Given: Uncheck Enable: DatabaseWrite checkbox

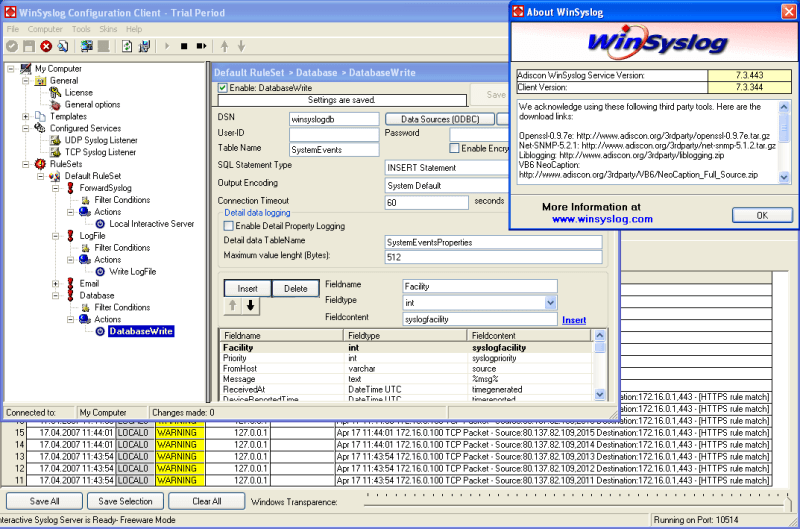Looking at the screenshot, I should (x=223, y=87).
